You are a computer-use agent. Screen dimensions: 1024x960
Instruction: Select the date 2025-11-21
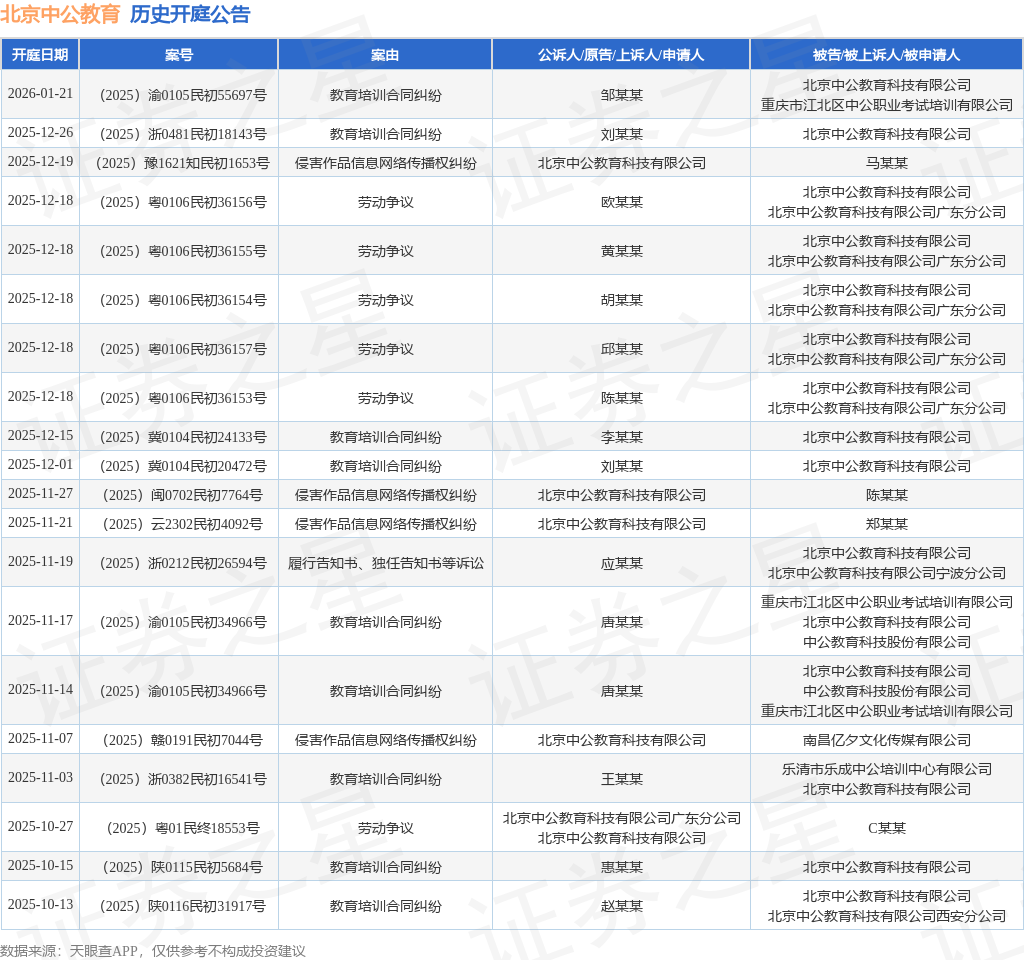pos(40,522)
